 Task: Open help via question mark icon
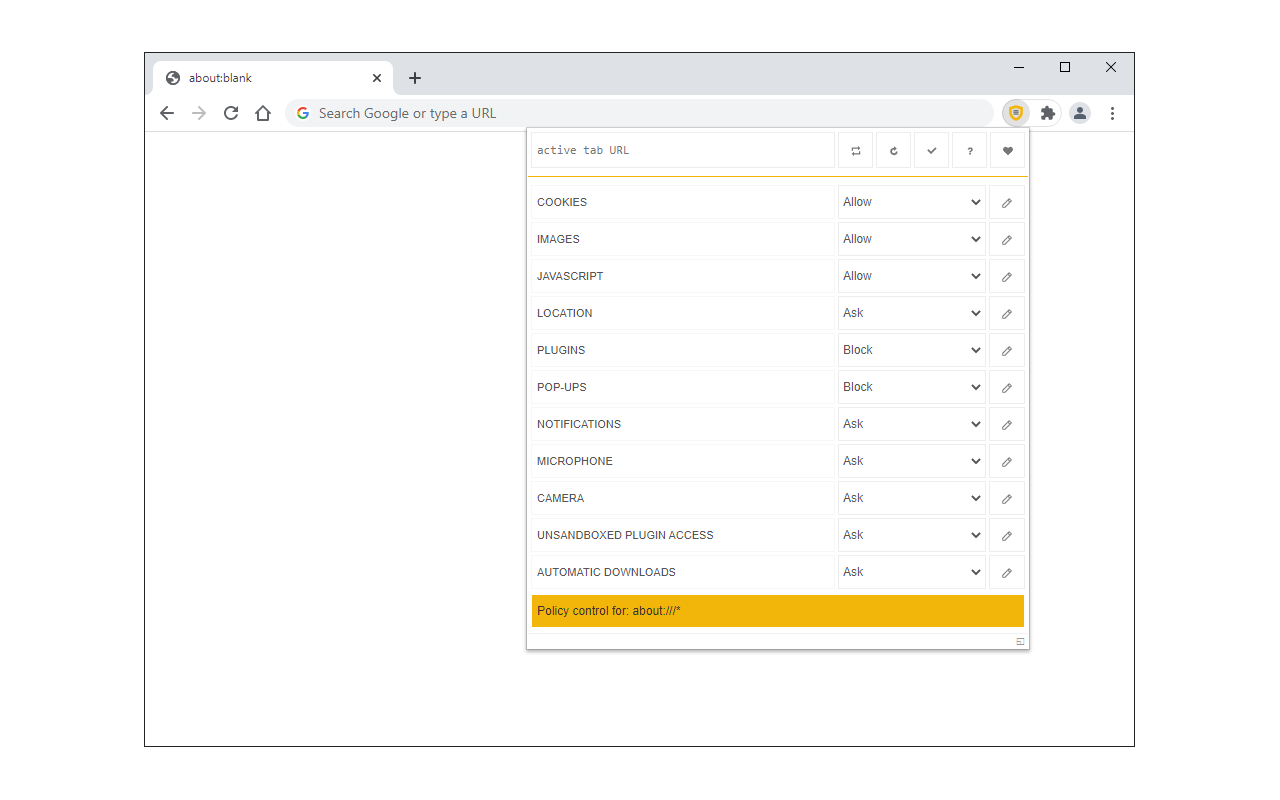(970, 151)
